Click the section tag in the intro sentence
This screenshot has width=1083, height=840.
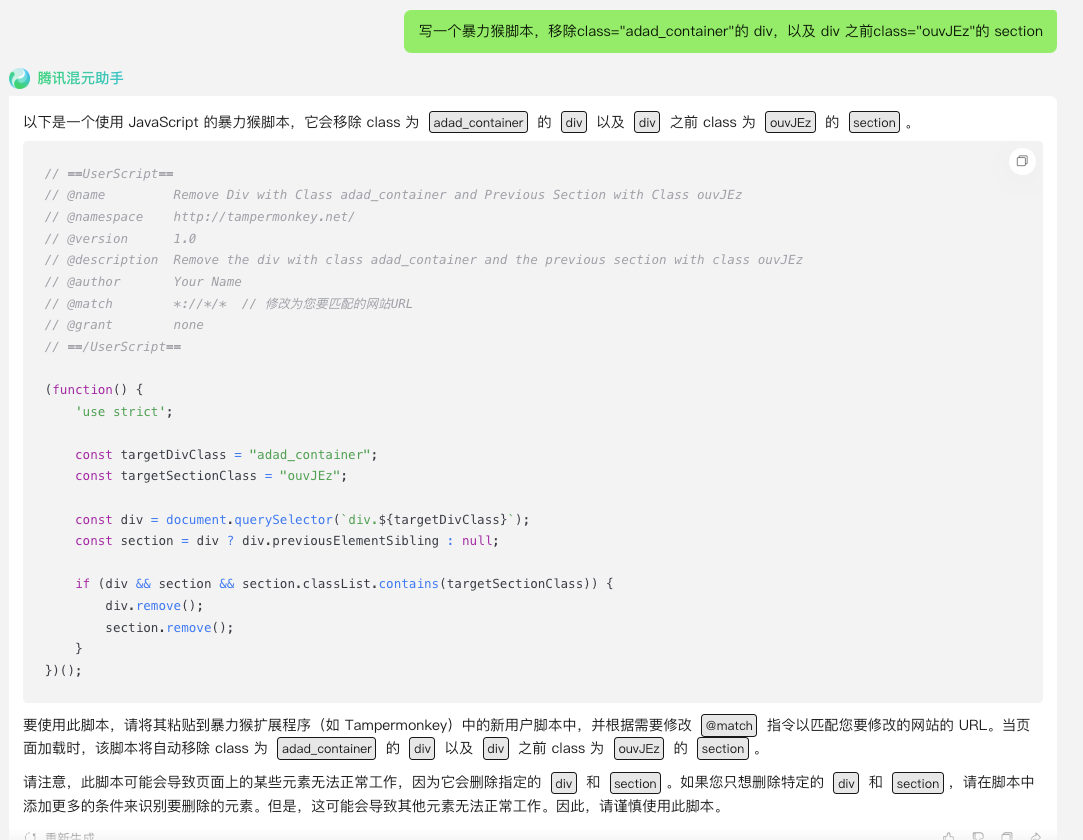point(874,122)
